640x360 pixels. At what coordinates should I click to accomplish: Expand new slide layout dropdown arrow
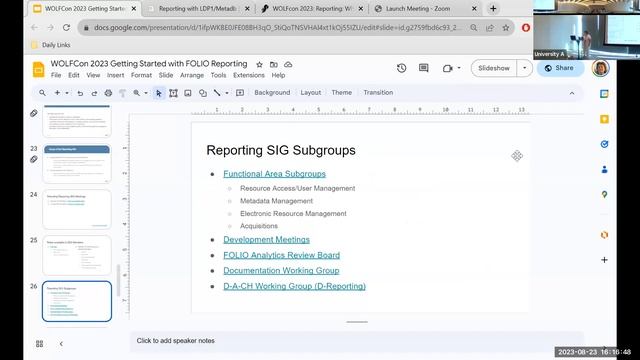67,93
